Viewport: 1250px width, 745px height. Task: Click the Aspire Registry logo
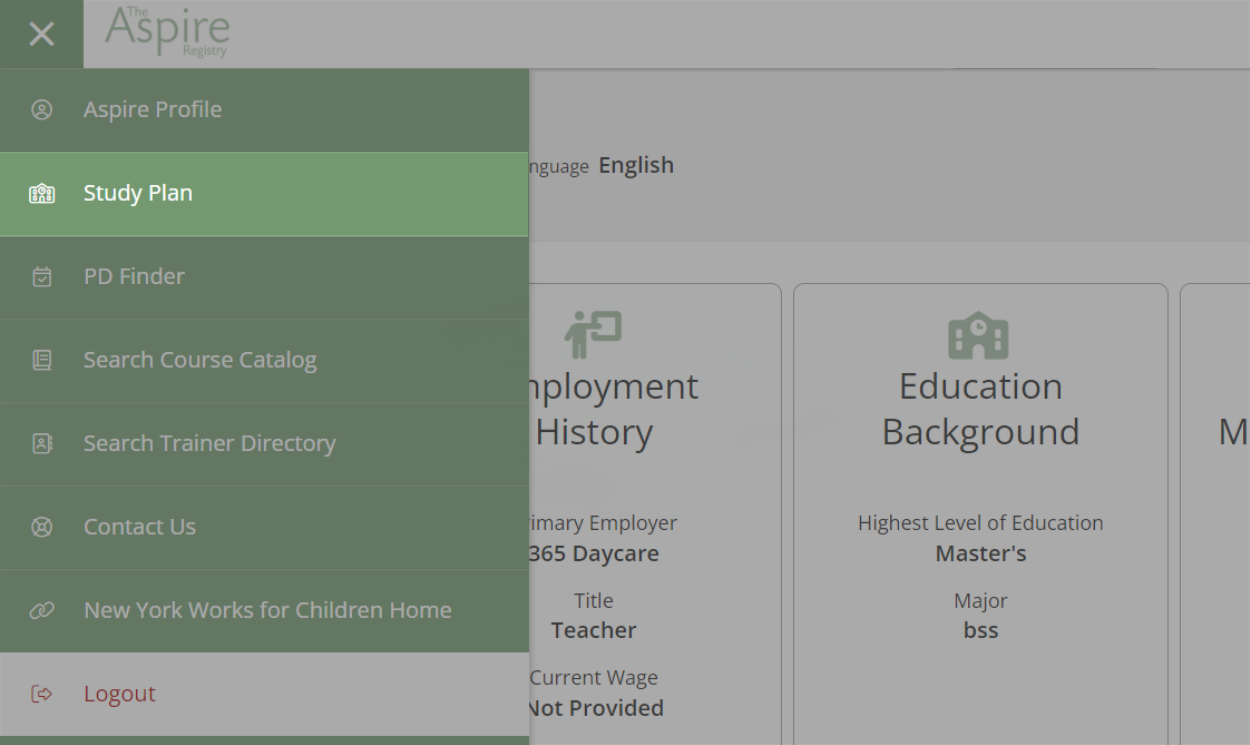pos(168,32)
